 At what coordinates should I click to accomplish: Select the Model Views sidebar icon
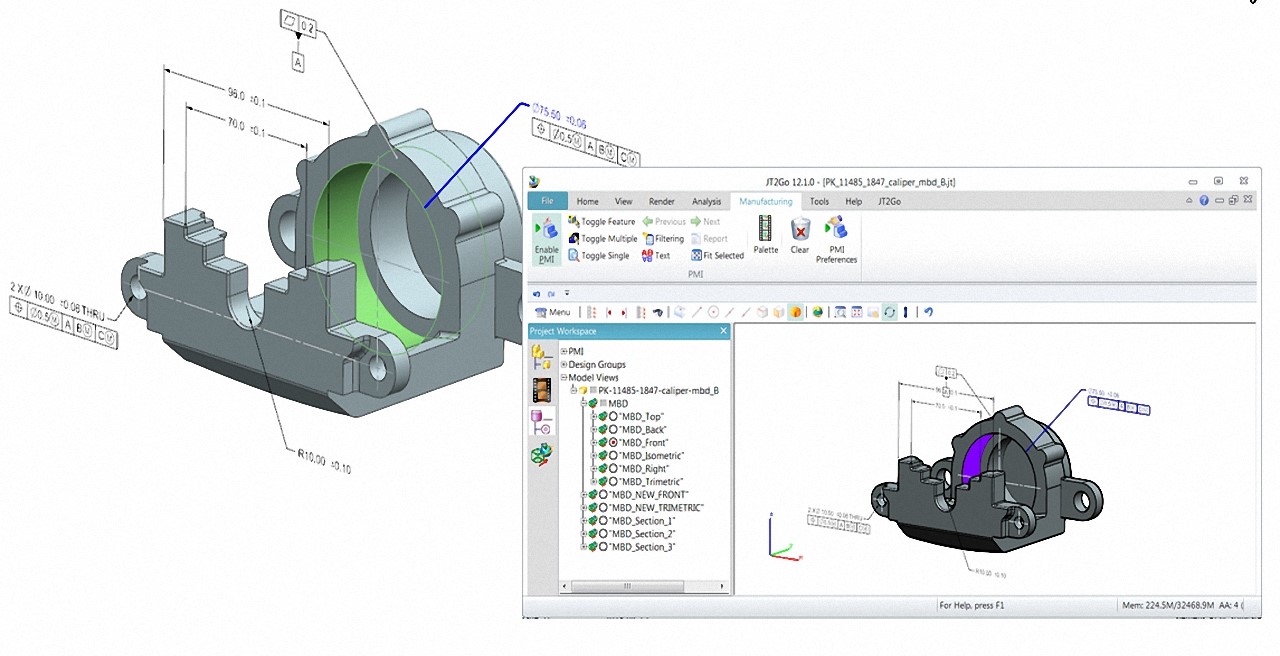(x=542, y=422)
